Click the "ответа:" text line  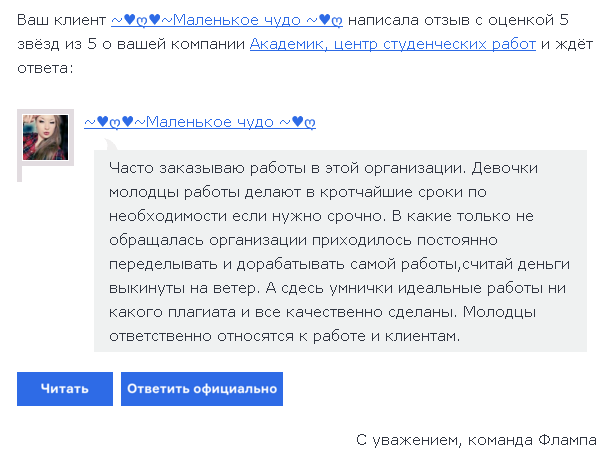45,68
